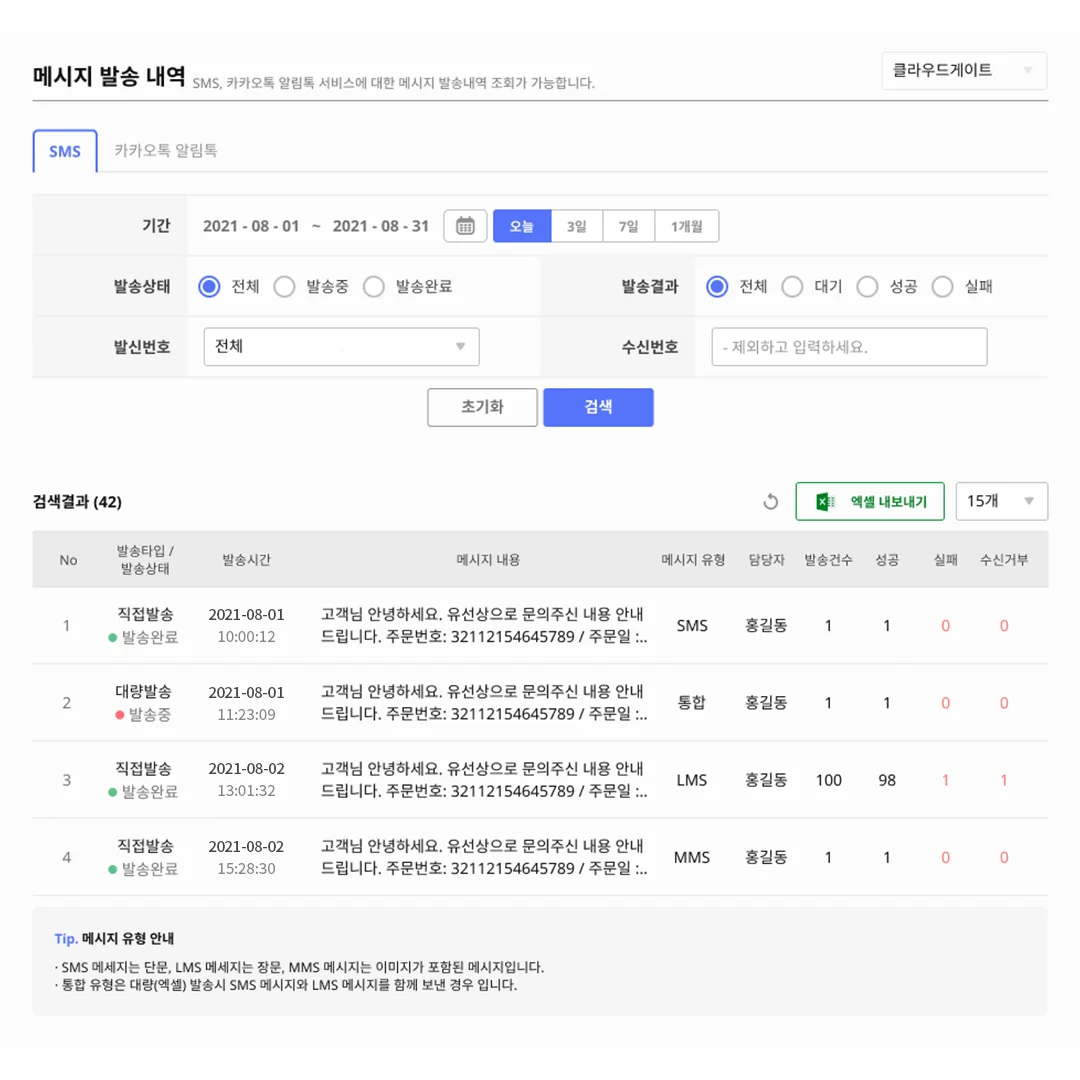Select 실패 option in 발송결과
Image resolution: width=1080 pixels, height=1080 pixels.
[x=942, y=287]
